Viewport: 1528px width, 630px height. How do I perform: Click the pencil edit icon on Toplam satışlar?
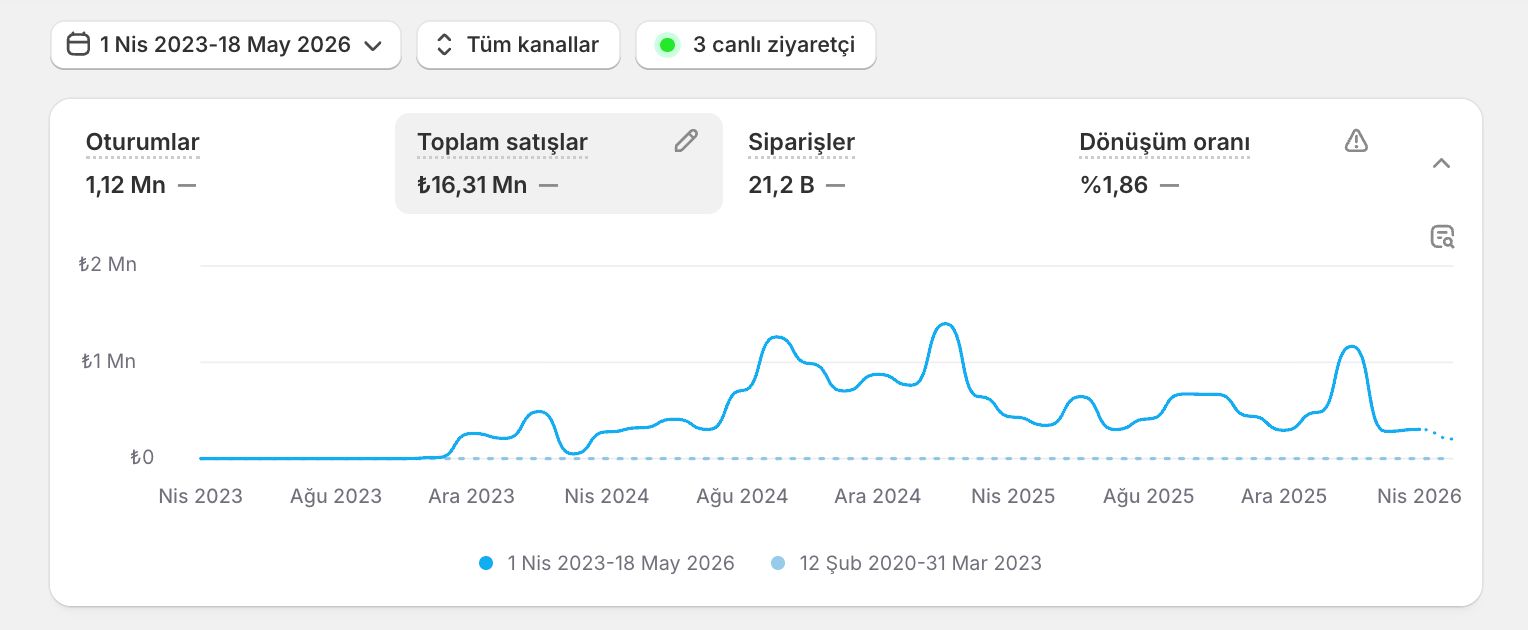(x=686, y=141)
